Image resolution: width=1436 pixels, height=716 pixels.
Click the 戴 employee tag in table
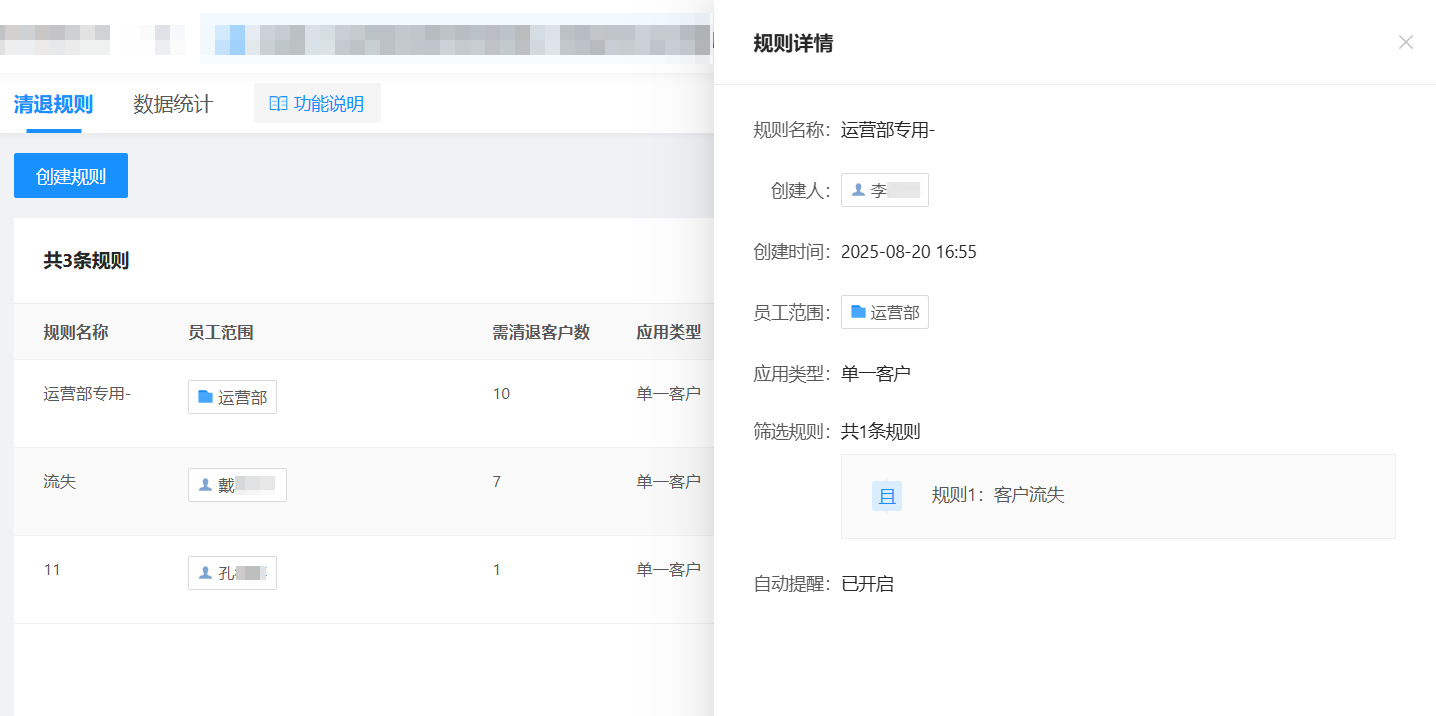[x=237, y=485]
